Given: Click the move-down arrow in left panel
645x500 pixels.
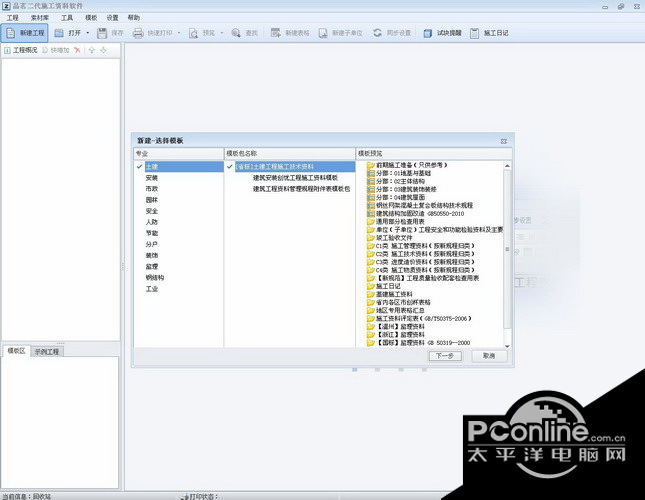Looking at the screenshot, I should click(x=103, y=50).
